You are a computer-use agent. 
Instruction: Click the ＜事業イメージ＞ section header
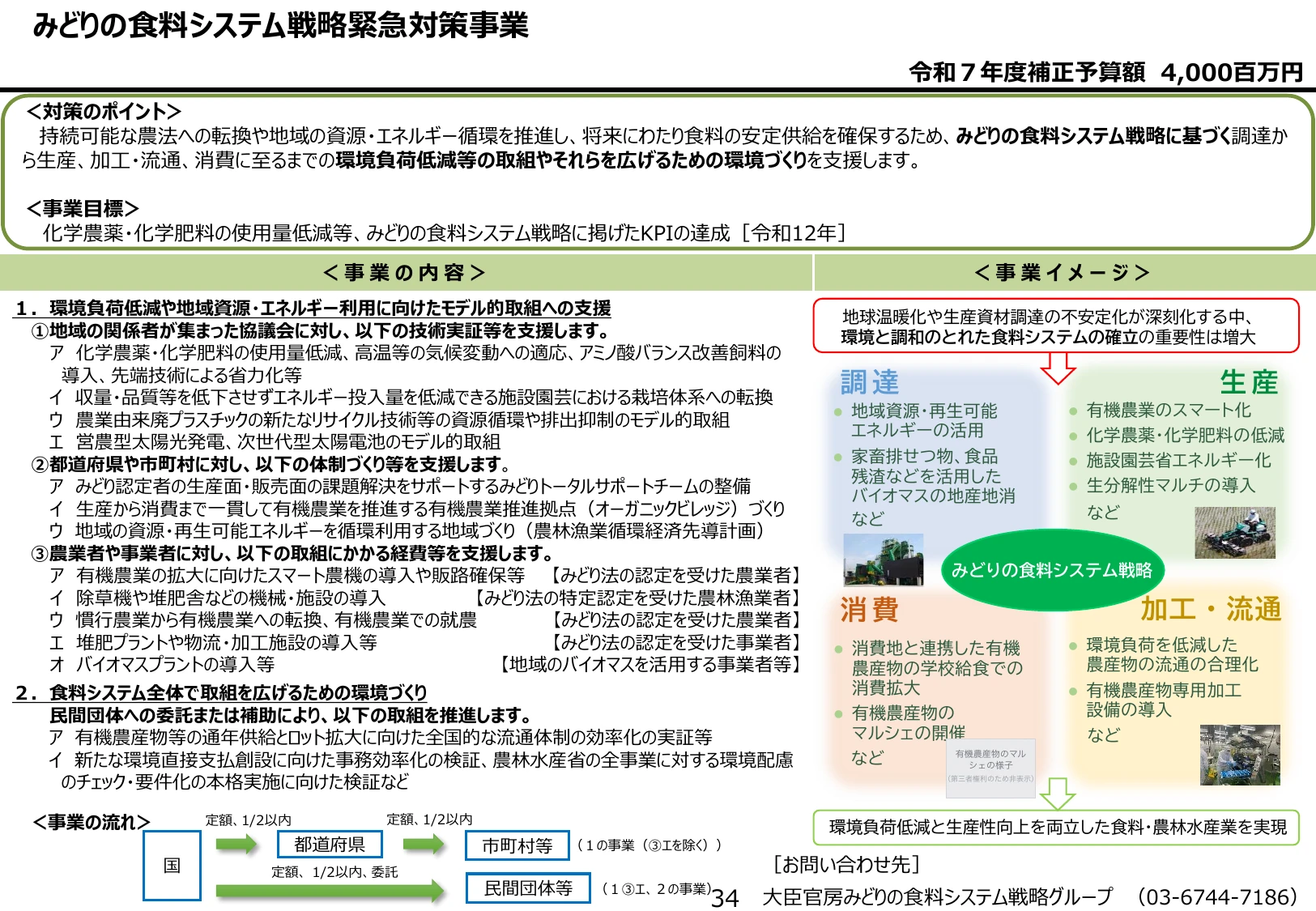1063,273
